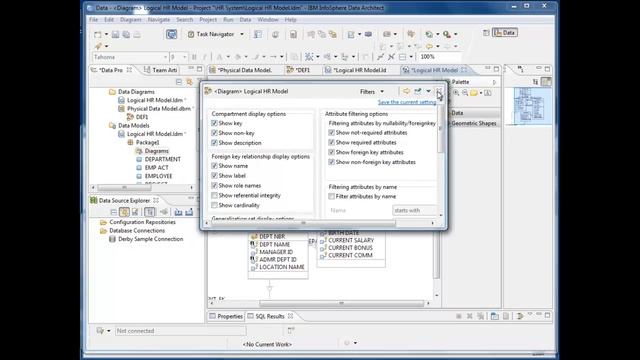Open the Window menu

268,20
